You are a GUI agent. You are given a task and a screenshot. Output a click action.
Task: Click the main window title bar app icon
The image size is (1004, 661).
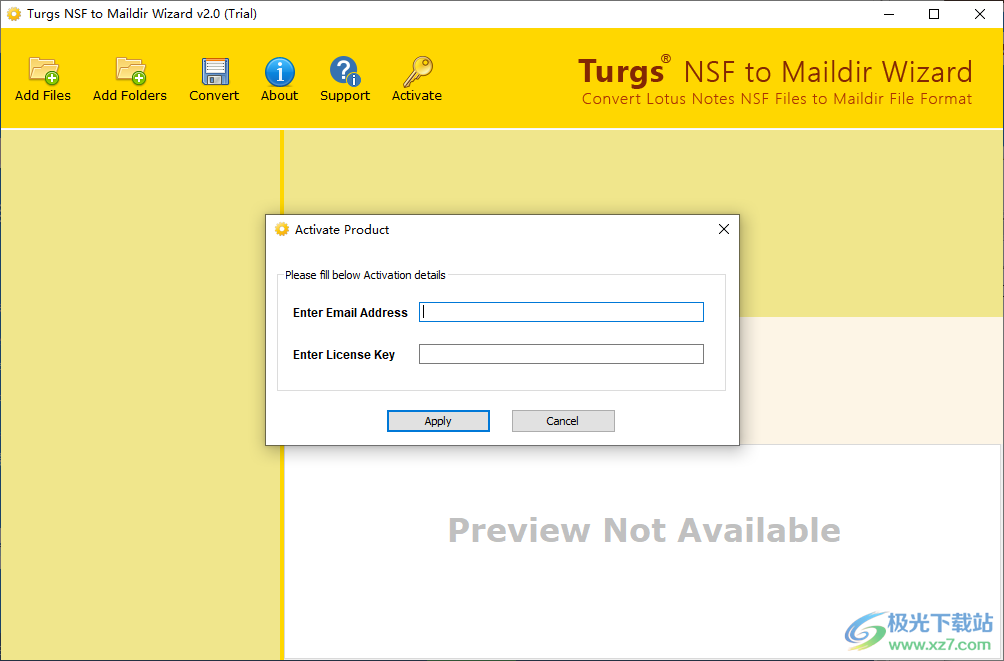point(13,14)
